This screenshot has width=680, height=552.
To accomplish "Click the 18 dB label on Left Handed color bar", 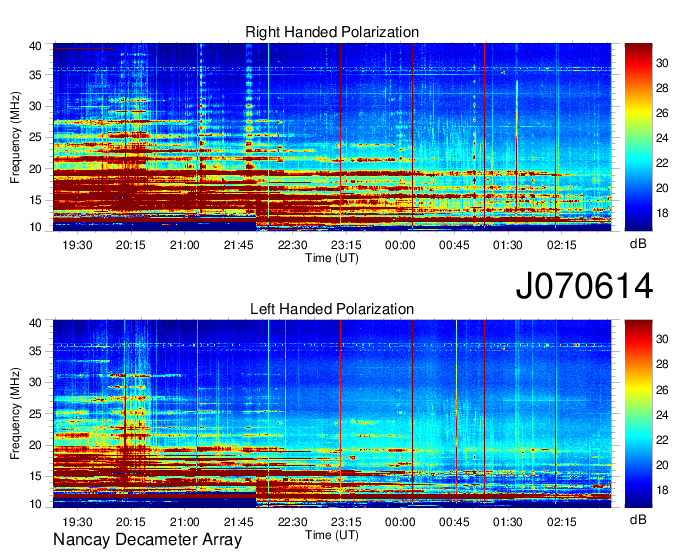I will 662,490.
